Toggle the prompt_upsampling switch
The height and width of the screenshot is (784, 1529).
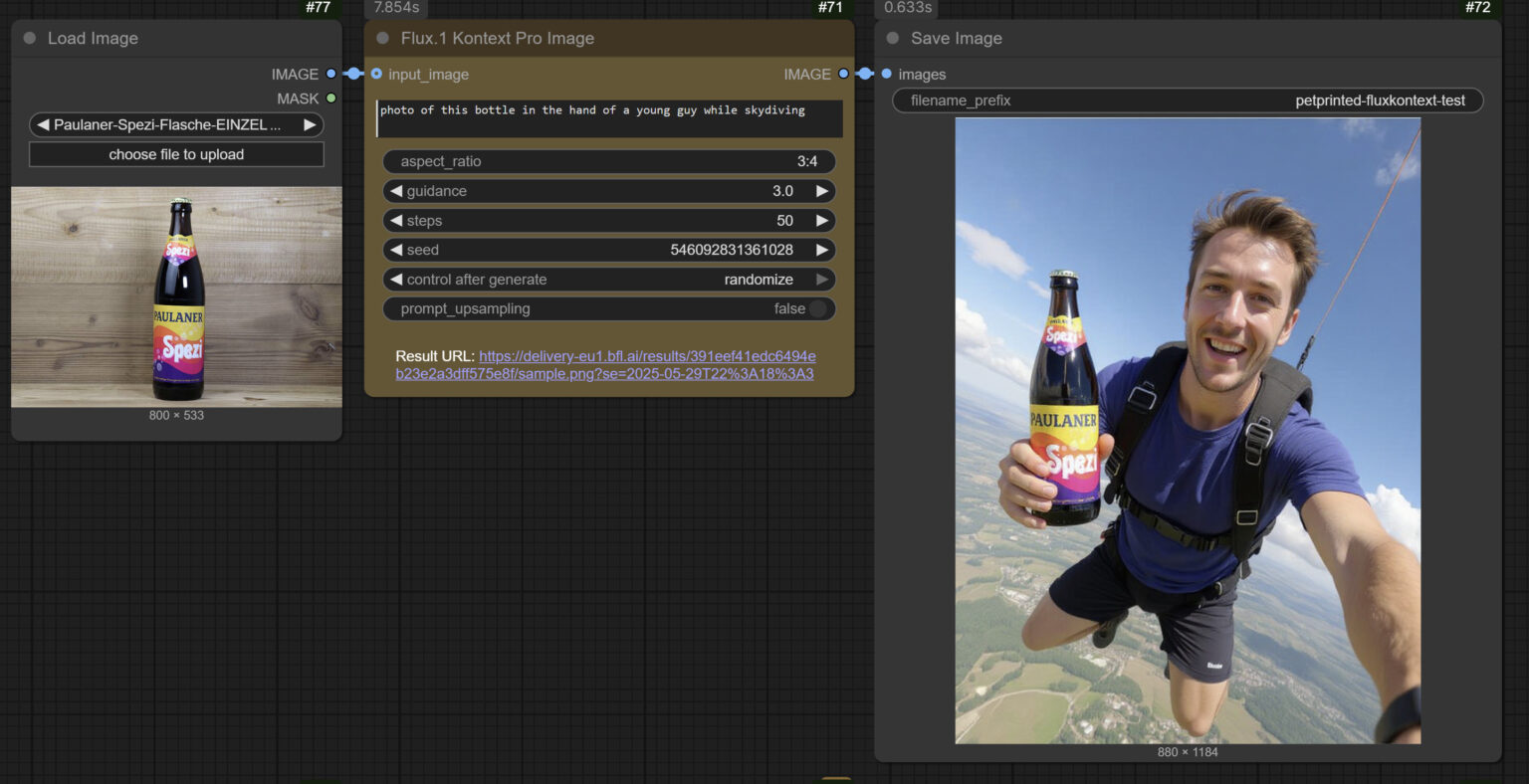point(817,308)
